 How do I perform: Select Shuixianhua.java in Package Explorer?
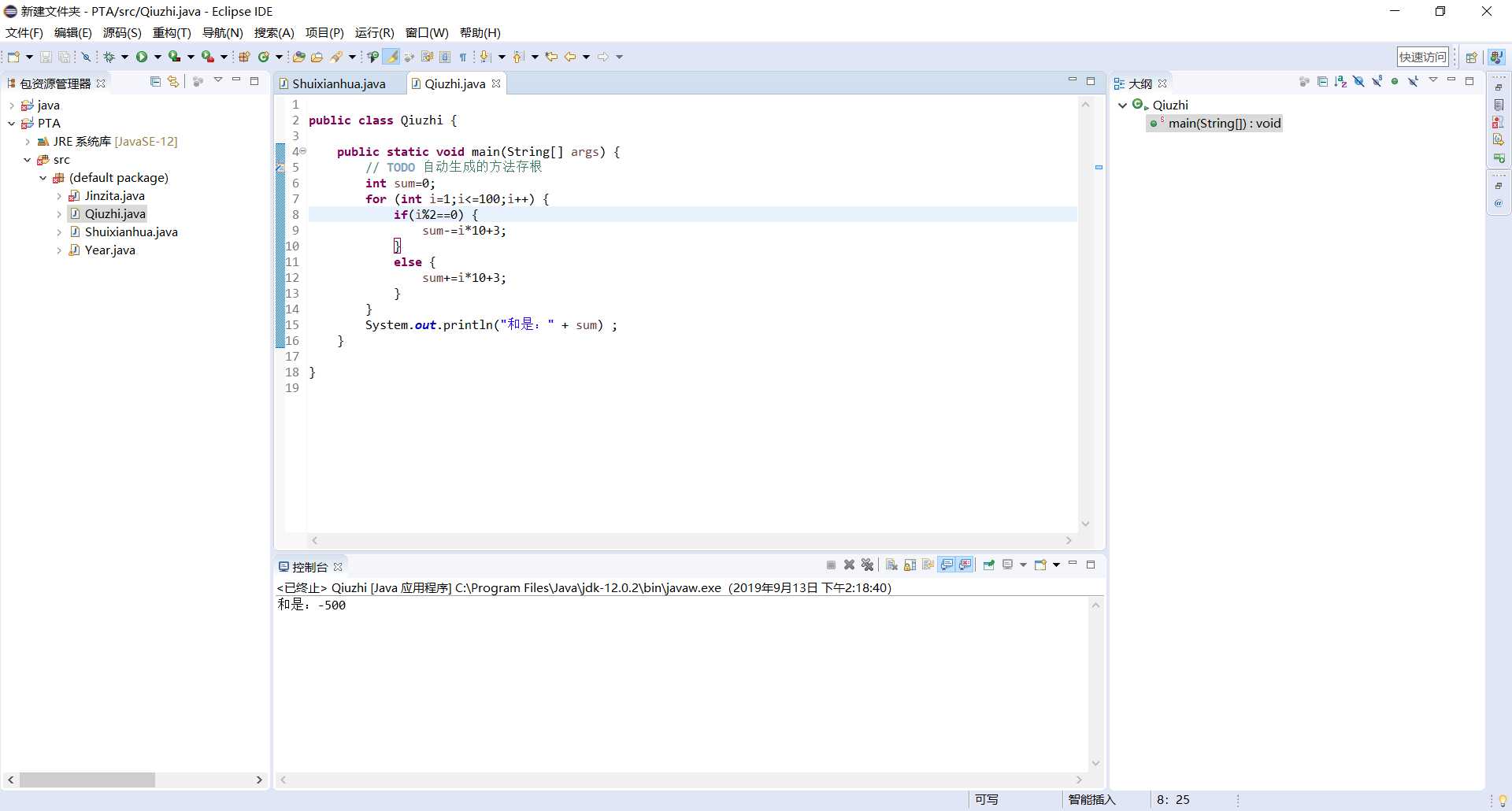coord(132,232)
